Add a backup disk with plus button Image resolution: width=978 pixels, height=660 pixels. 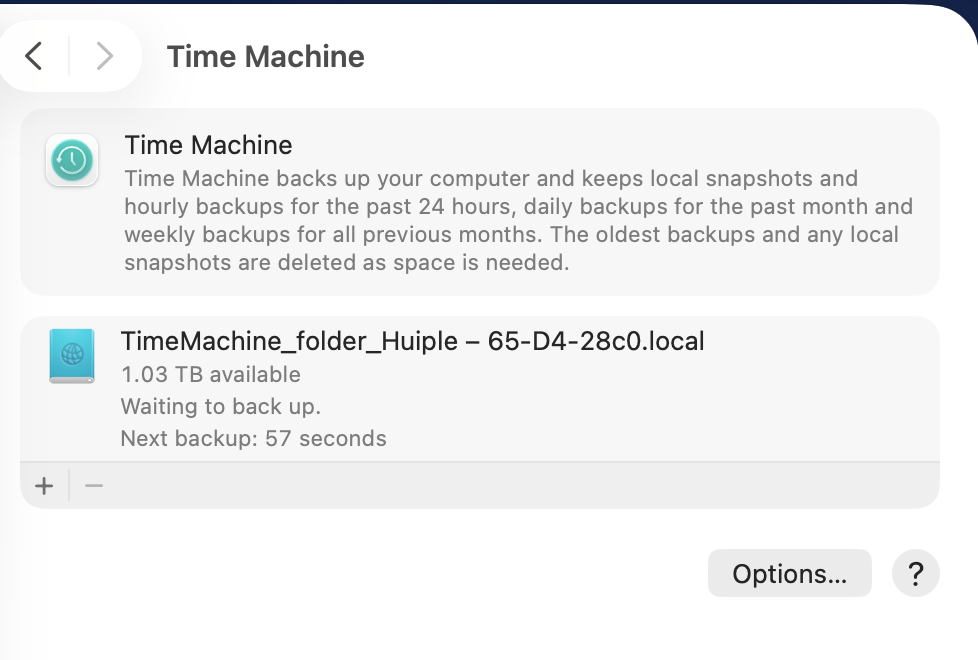(x=44, y=486)
